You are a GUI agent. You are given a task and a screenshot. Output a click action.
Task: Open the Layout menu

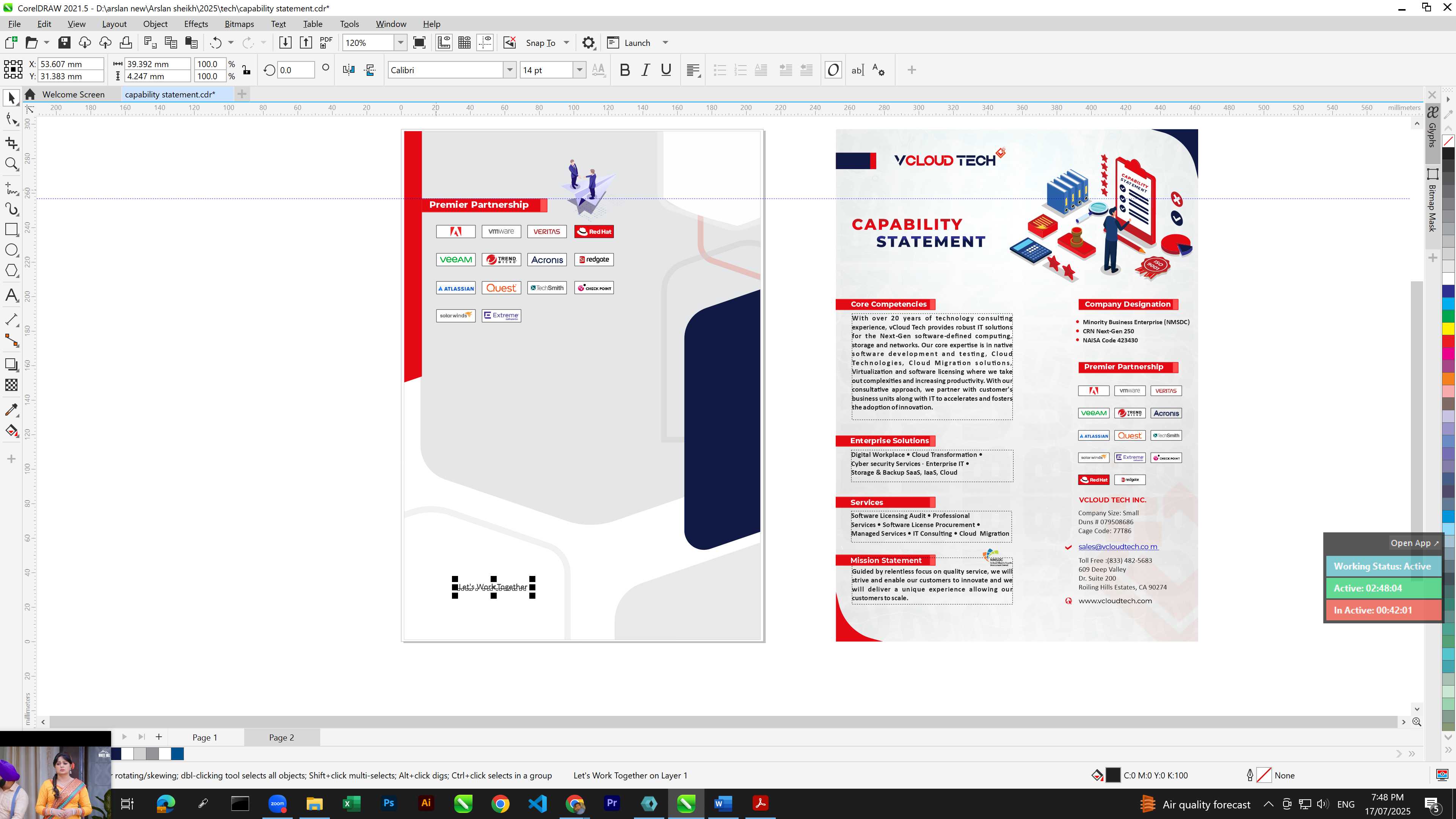(114, 24)
